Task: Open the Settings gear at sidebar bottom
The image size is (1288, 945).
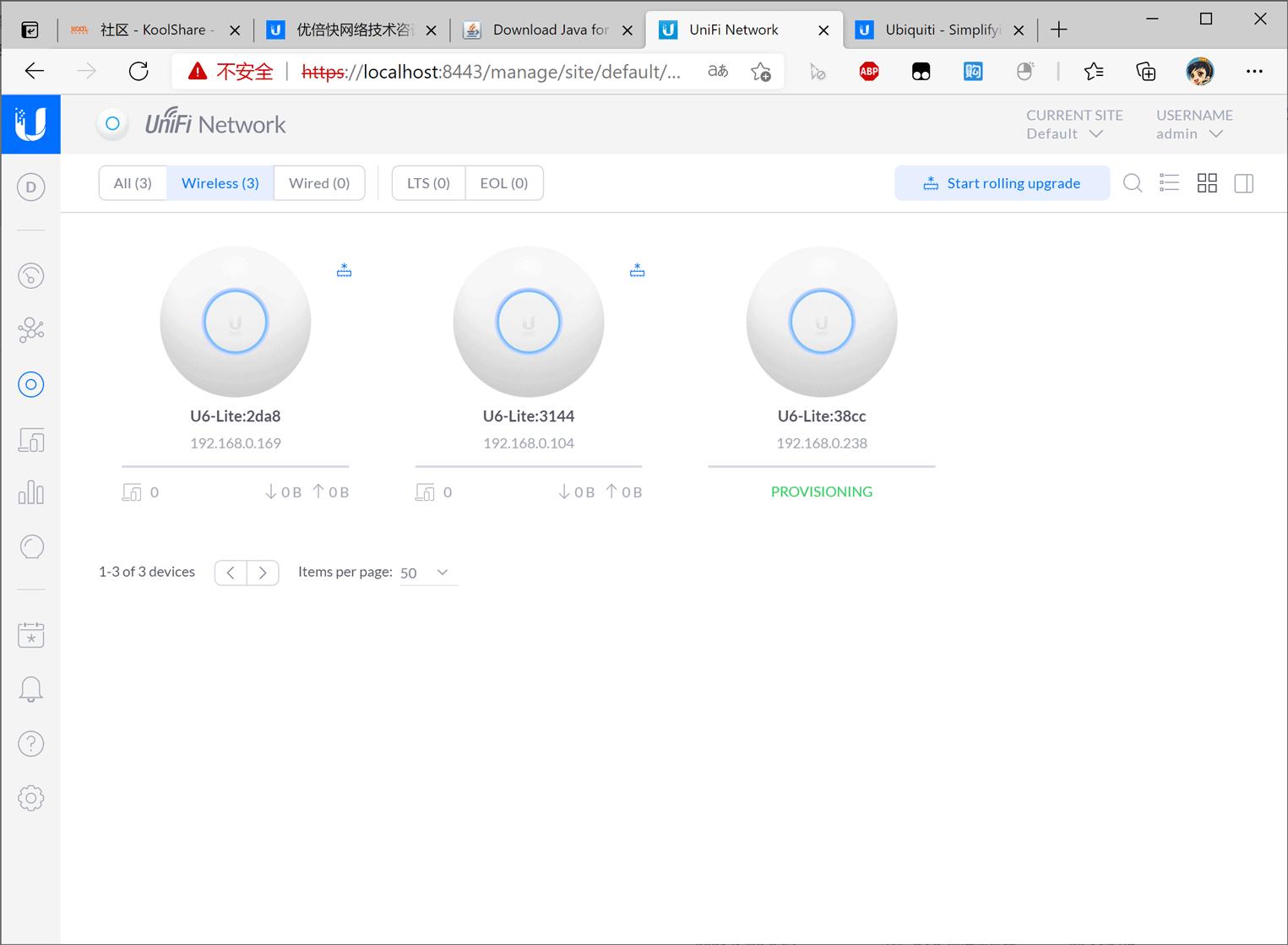Action: point(31,798)
